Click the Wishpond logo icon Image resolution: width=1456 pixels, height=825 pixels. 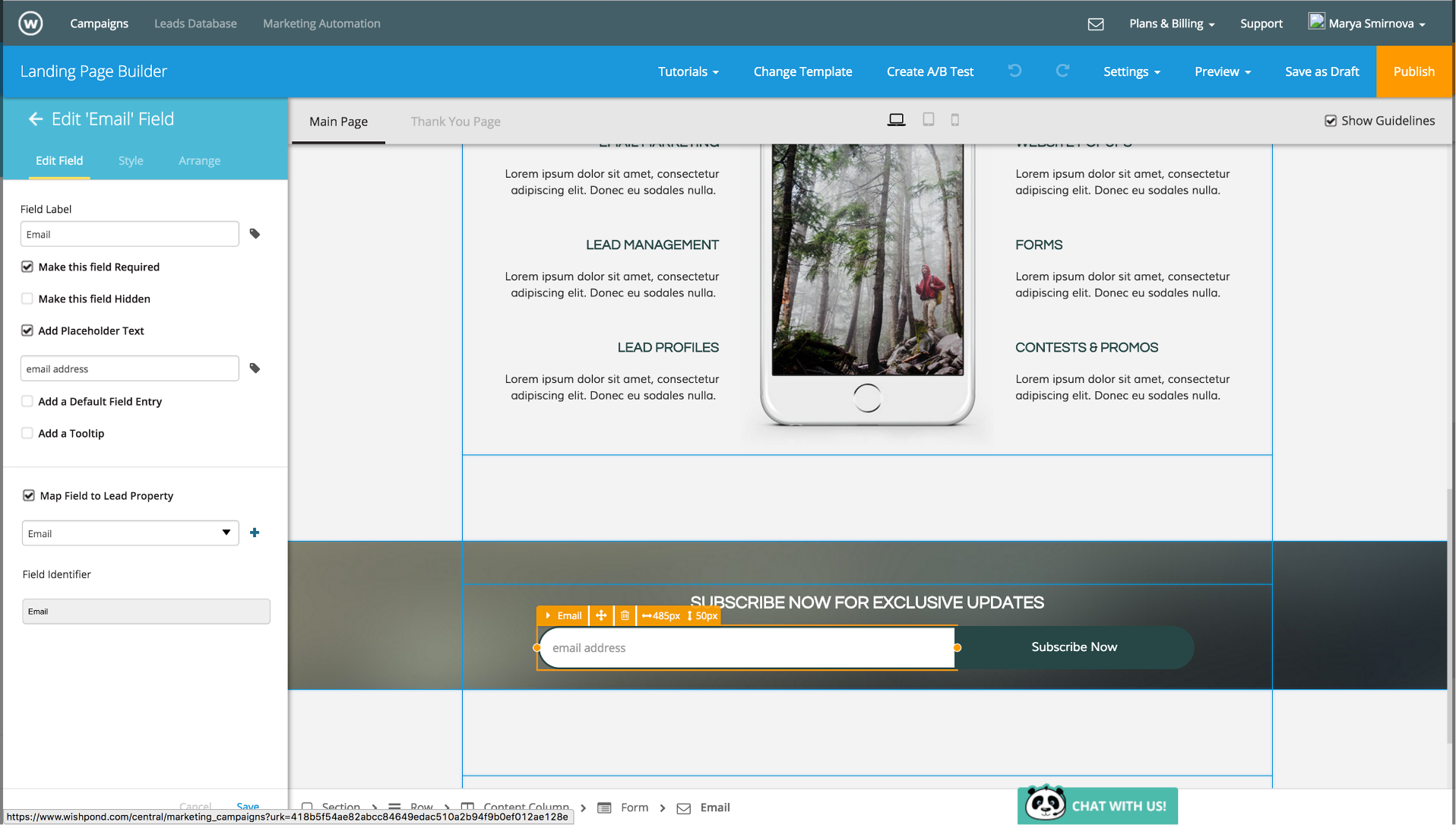30,24
